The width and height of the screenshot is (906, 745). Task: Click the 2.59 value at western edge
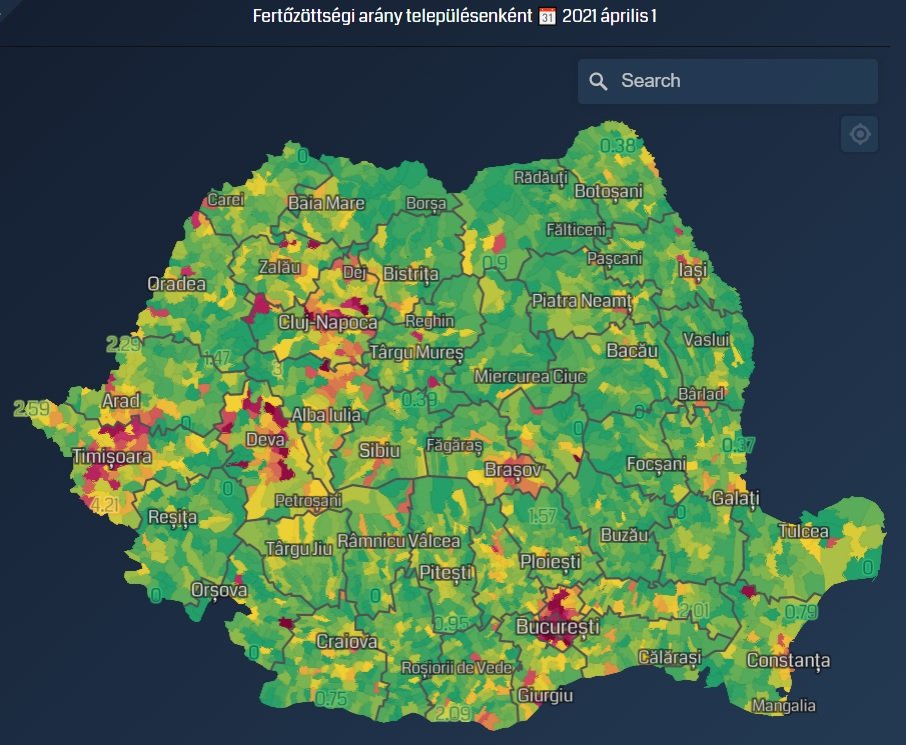pyautogui.click(x=32, y=408)
